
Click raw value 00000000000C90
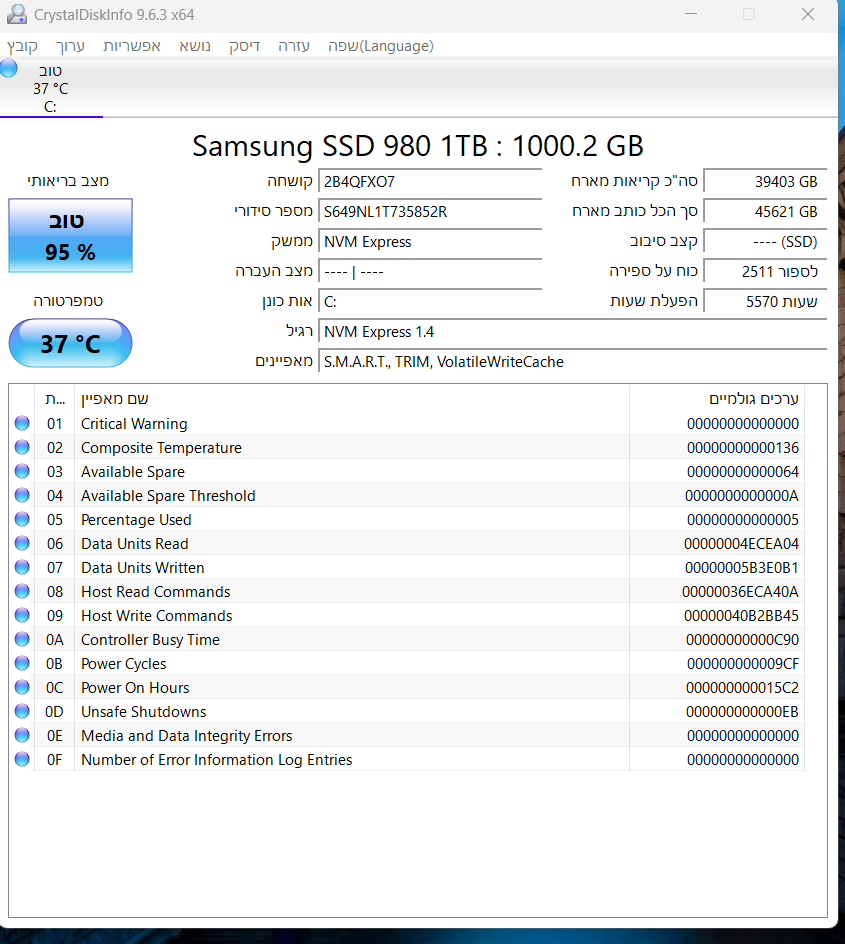[742, 639]
